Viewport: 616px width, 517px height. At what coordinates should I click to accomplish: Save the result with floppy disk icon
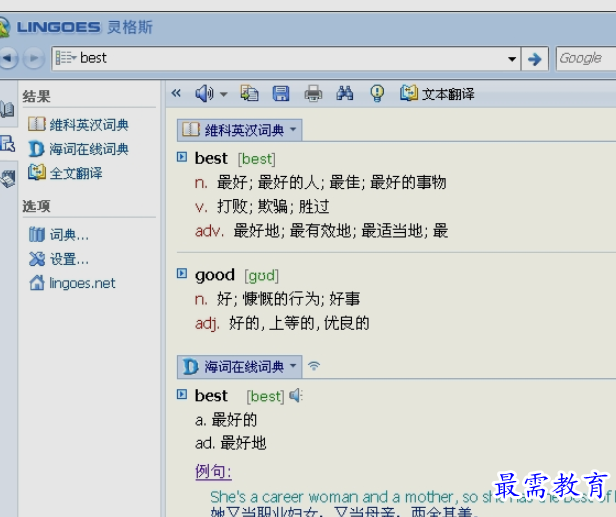(x=281, y=94)
